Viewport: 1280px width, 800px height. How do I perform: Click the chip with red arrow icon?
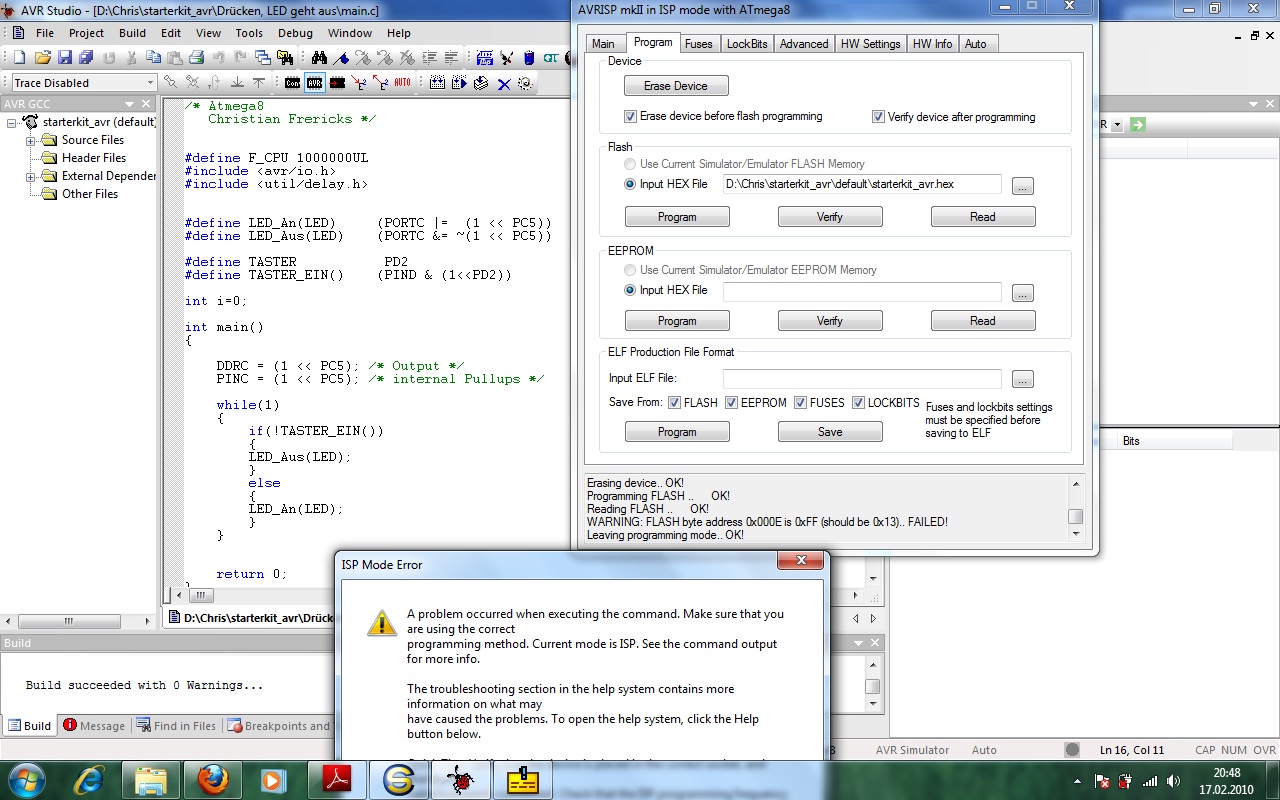tap(337, 83)
